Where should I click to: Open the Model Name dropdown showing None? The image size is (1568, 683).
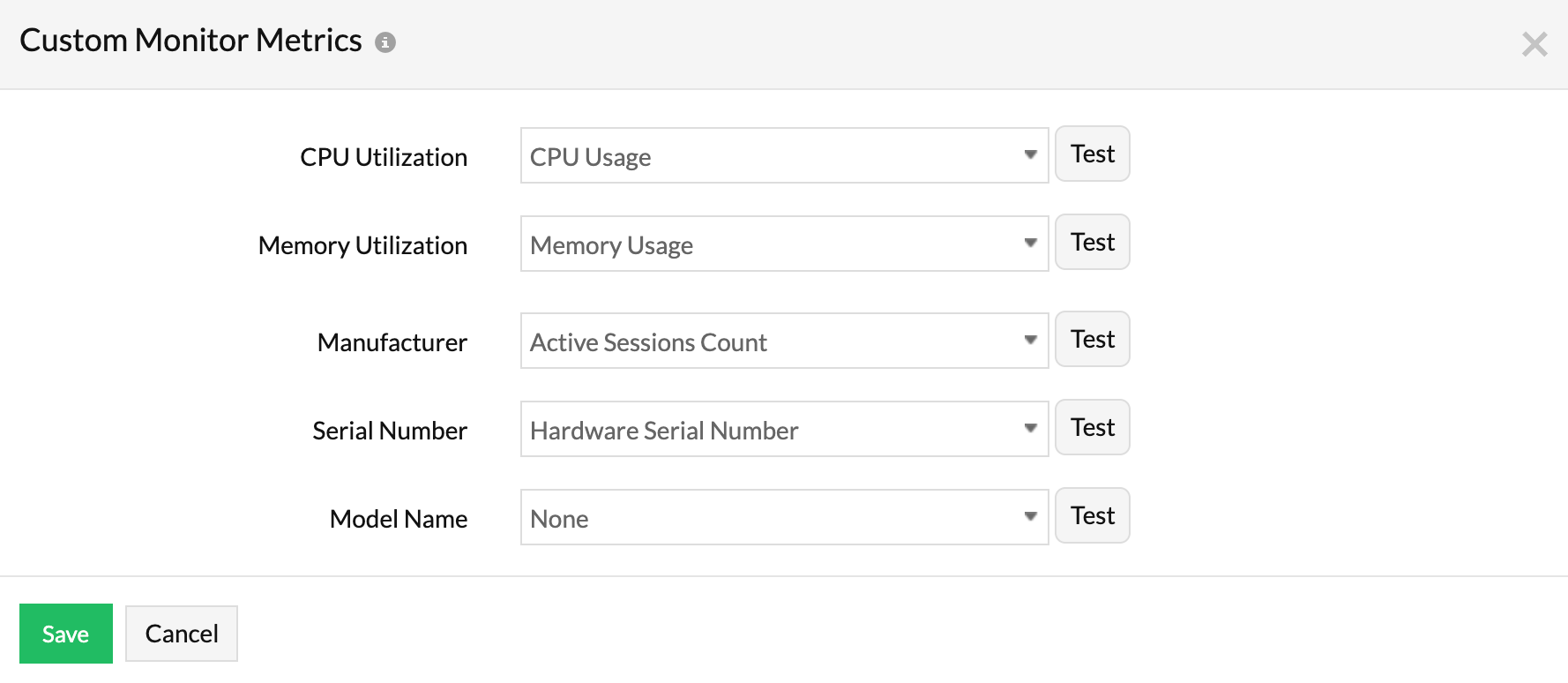[784, 518]
